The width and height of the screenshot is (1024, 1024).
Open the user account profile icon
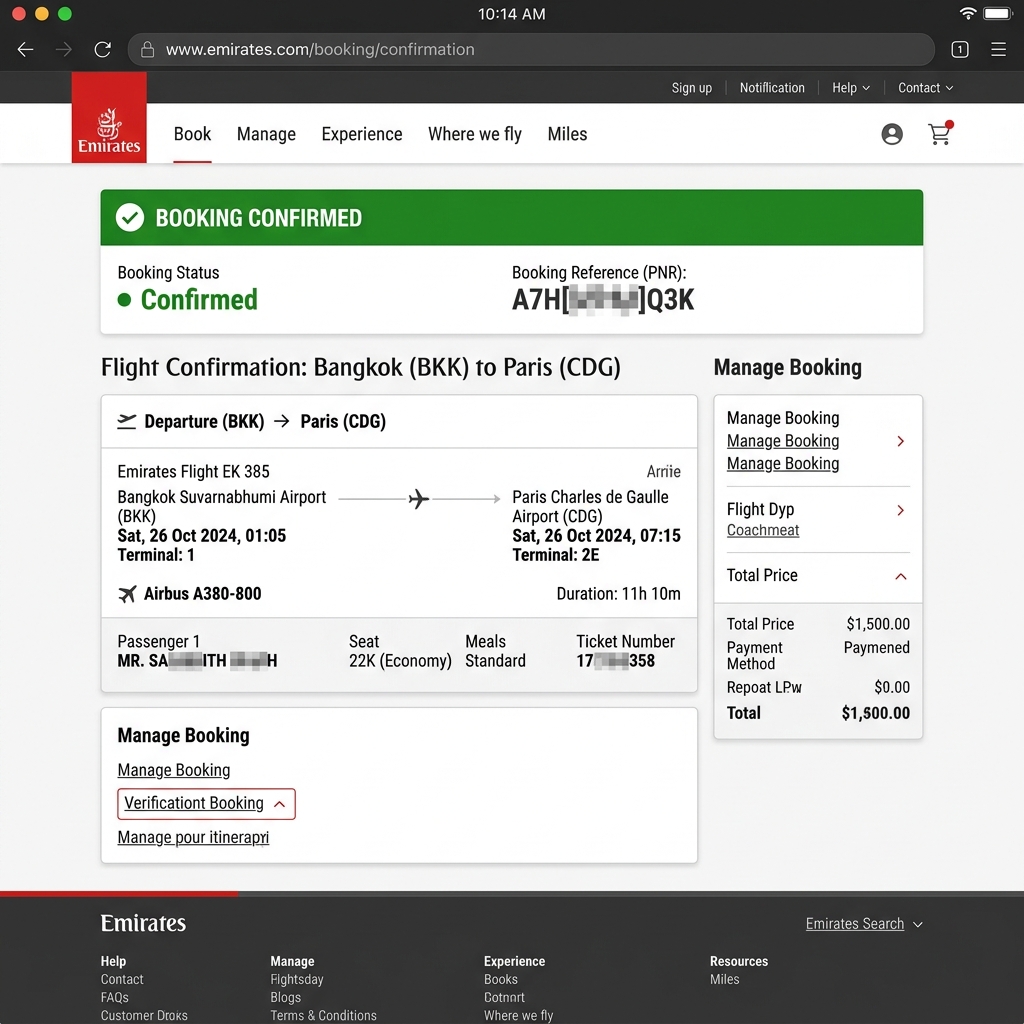tap(891, 134)
